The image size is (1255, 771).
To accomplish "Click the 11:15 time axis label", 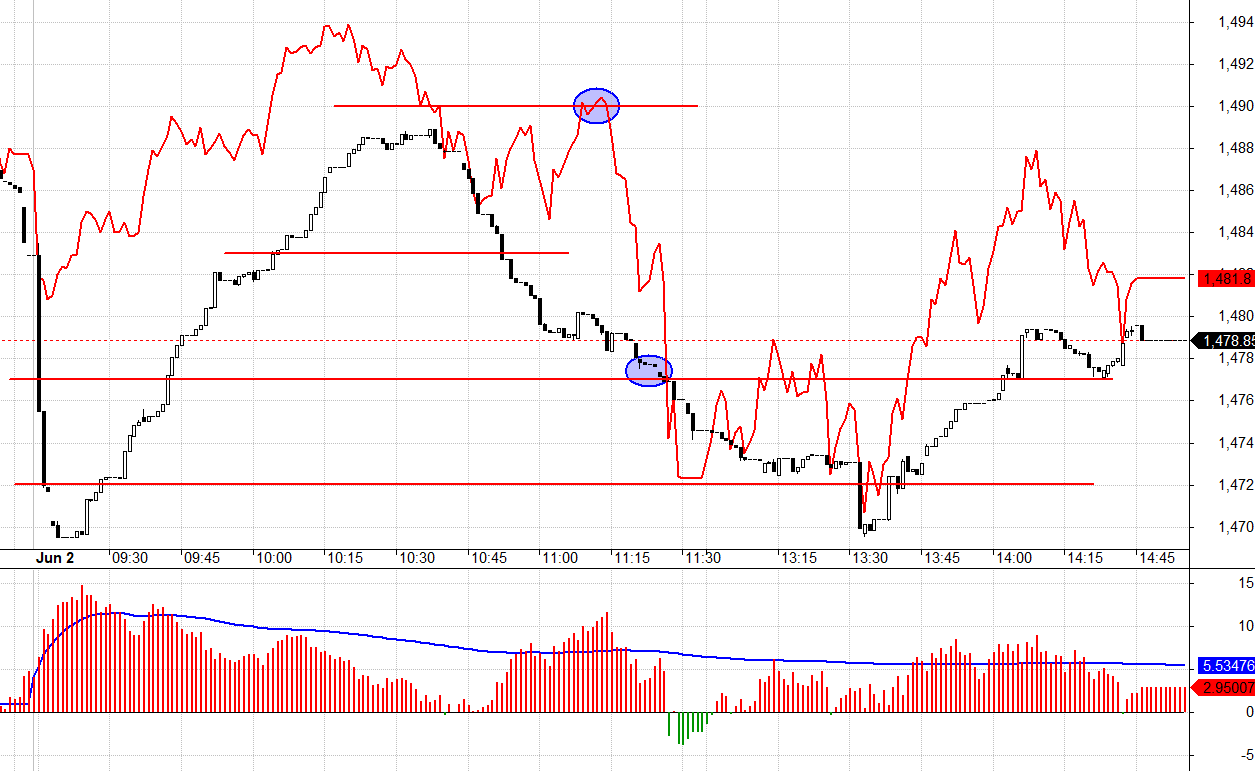I will click(x=633, y=558).
